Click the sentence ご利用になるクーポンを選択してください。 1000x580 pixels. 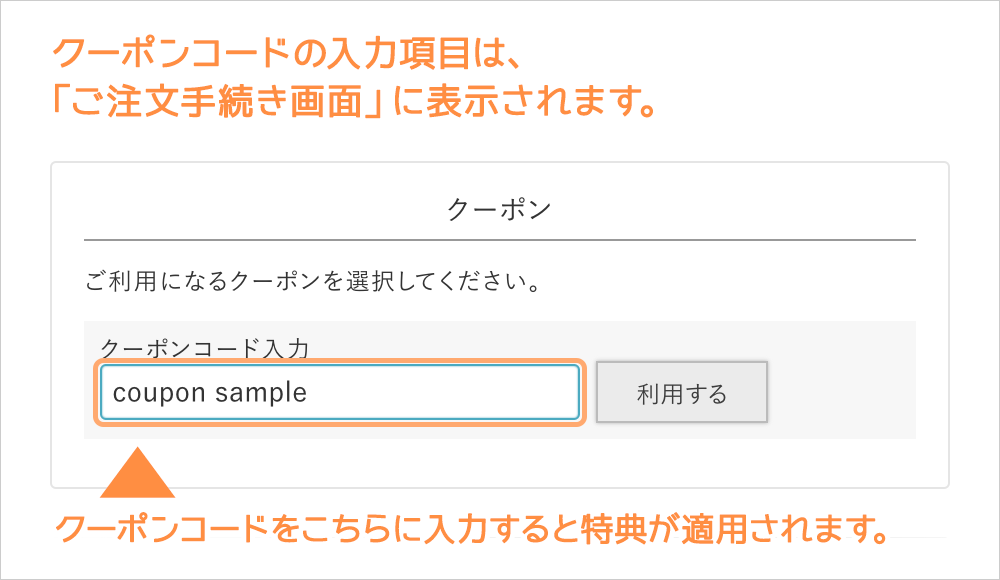[315, 282]
